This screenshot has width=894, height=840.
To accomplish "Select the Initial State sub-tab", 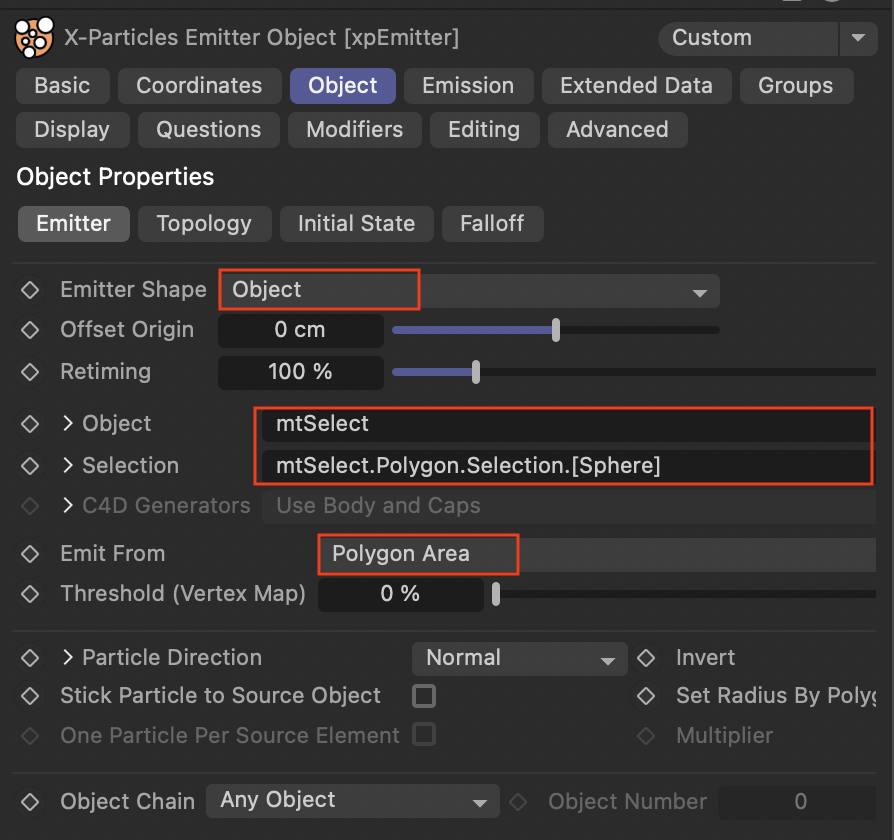I will [x=357, y=224].
